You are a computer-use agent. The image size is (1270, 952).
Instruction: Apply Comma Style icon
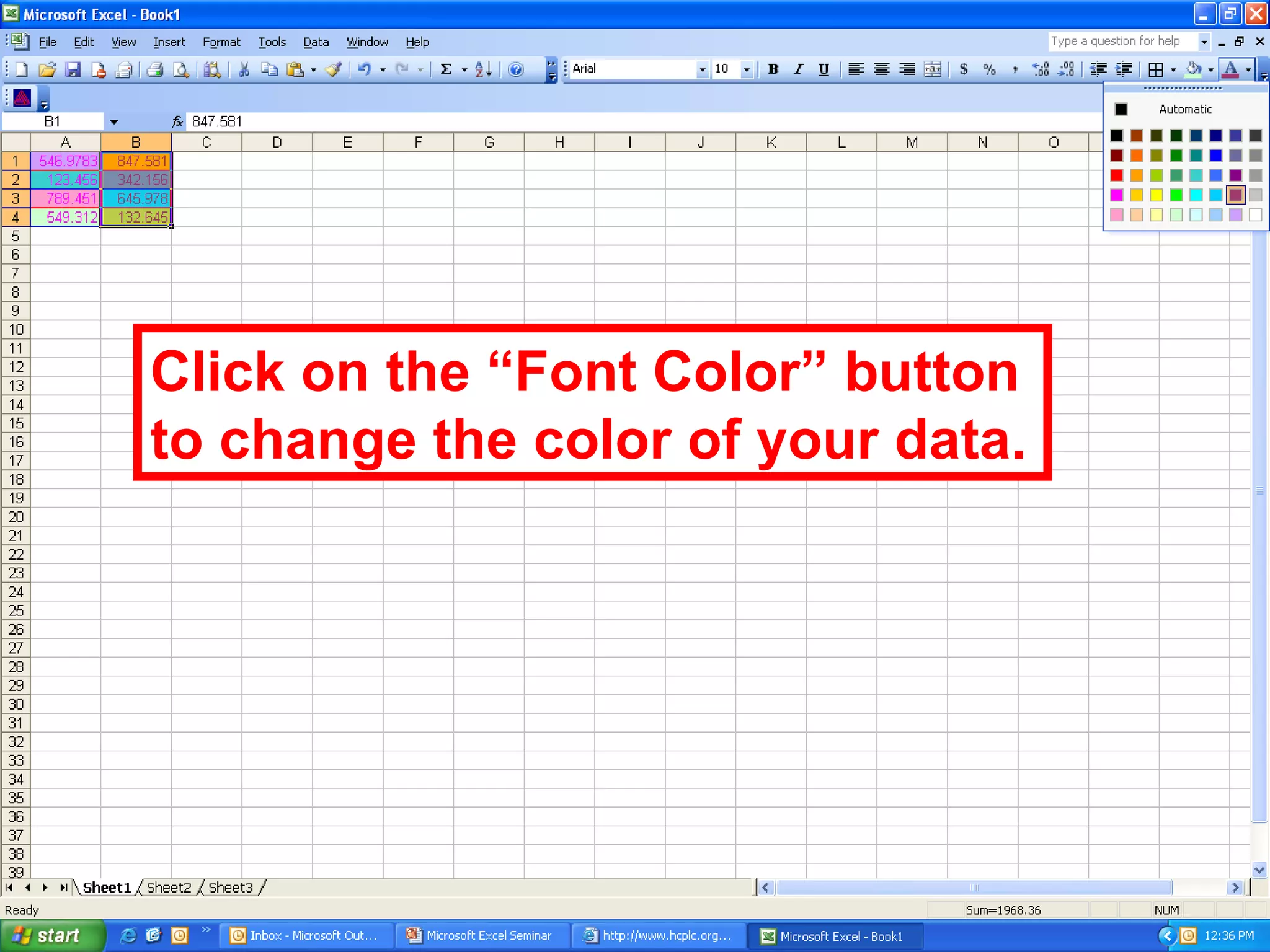pyautogui.click(x=1015, y=69)
